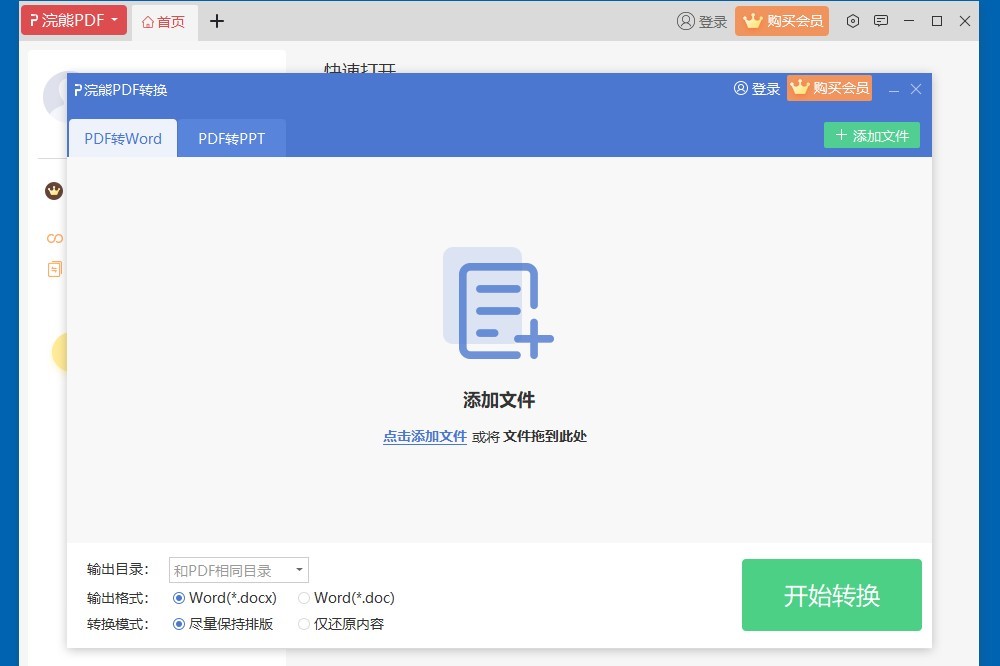The width and height of the screenshot is (1000, 666).
Task: Select the PDF转Word tab
Action: [x=123, y=139]
